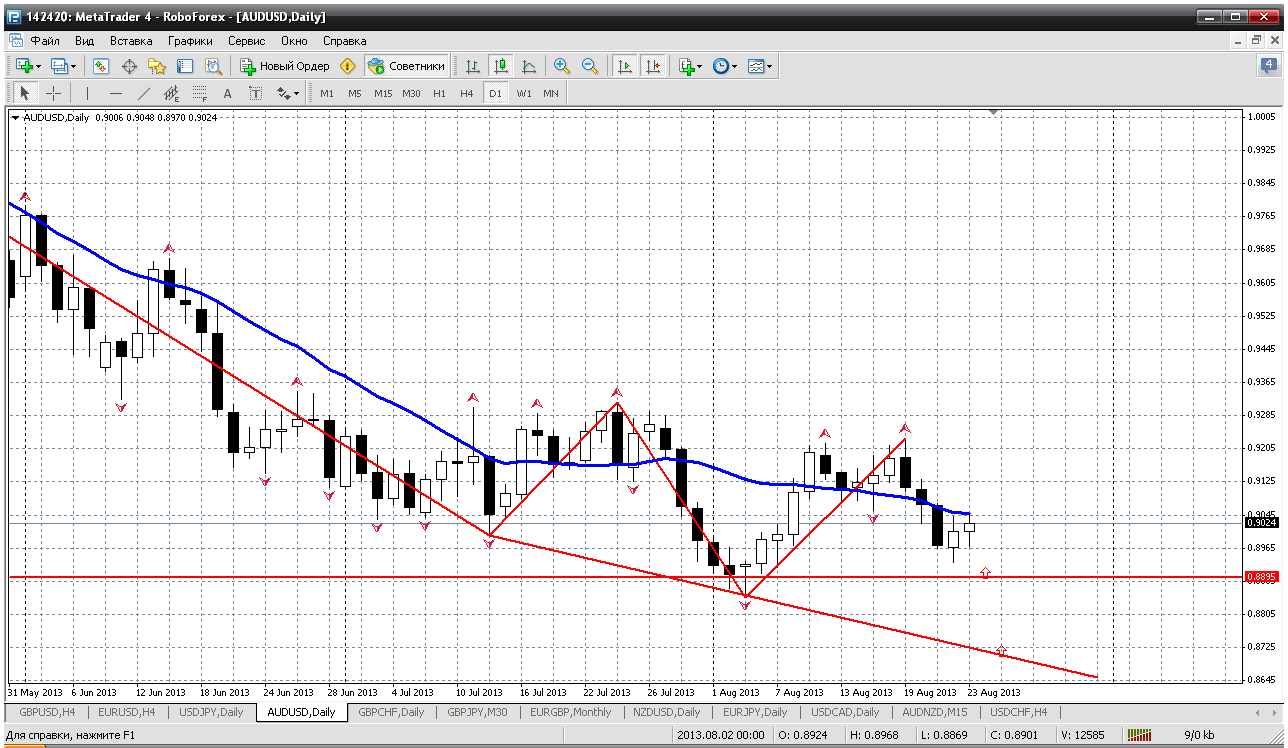Screen dimensions: 1288x748
Task: Select the text label (T) tool
Action: (x=255, y=93)
